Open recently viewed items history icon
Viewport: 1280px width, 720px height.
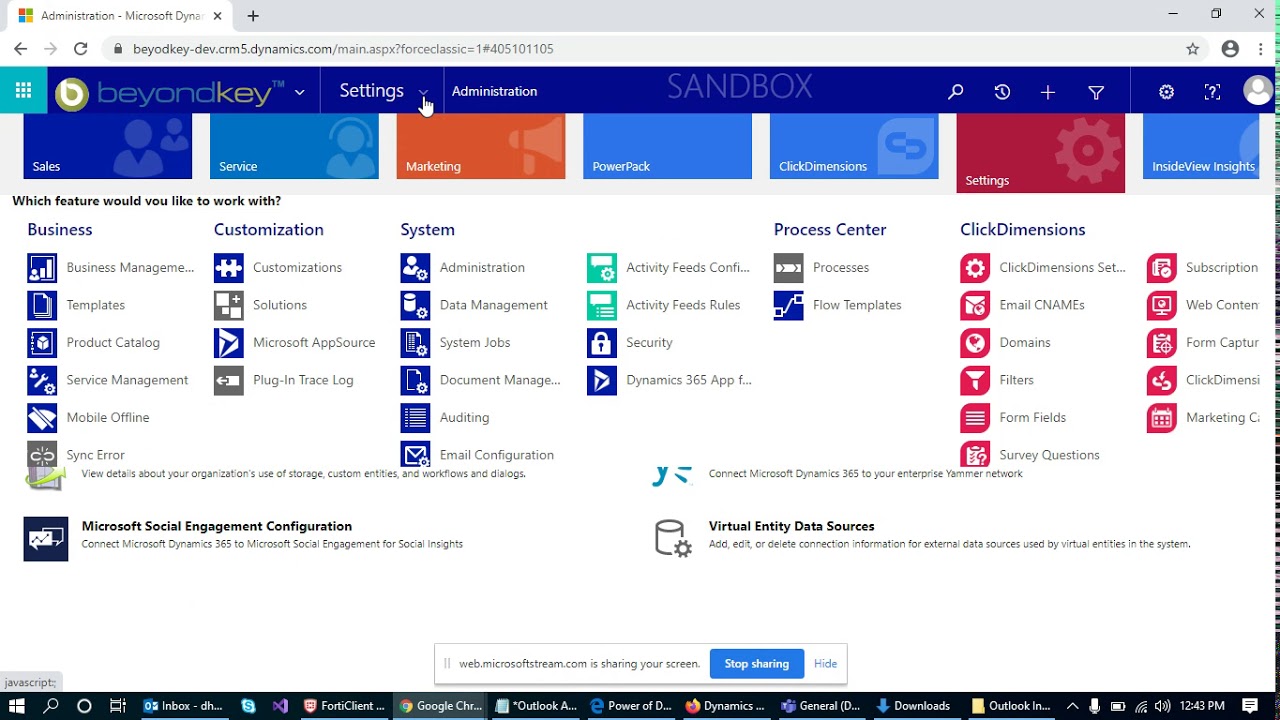tap(1002, 92)
